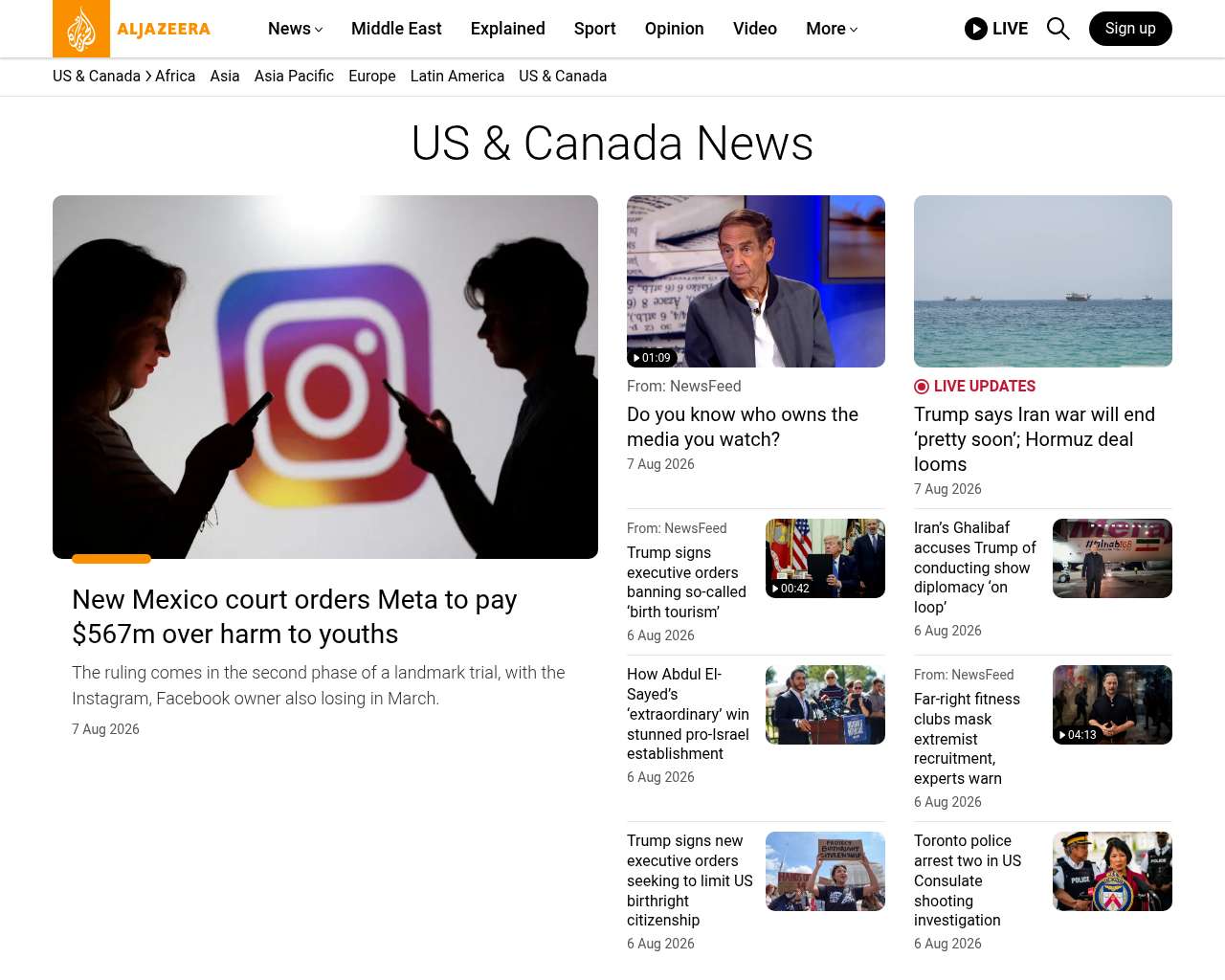Select the Africa subnav tab

tap(175, 77)
